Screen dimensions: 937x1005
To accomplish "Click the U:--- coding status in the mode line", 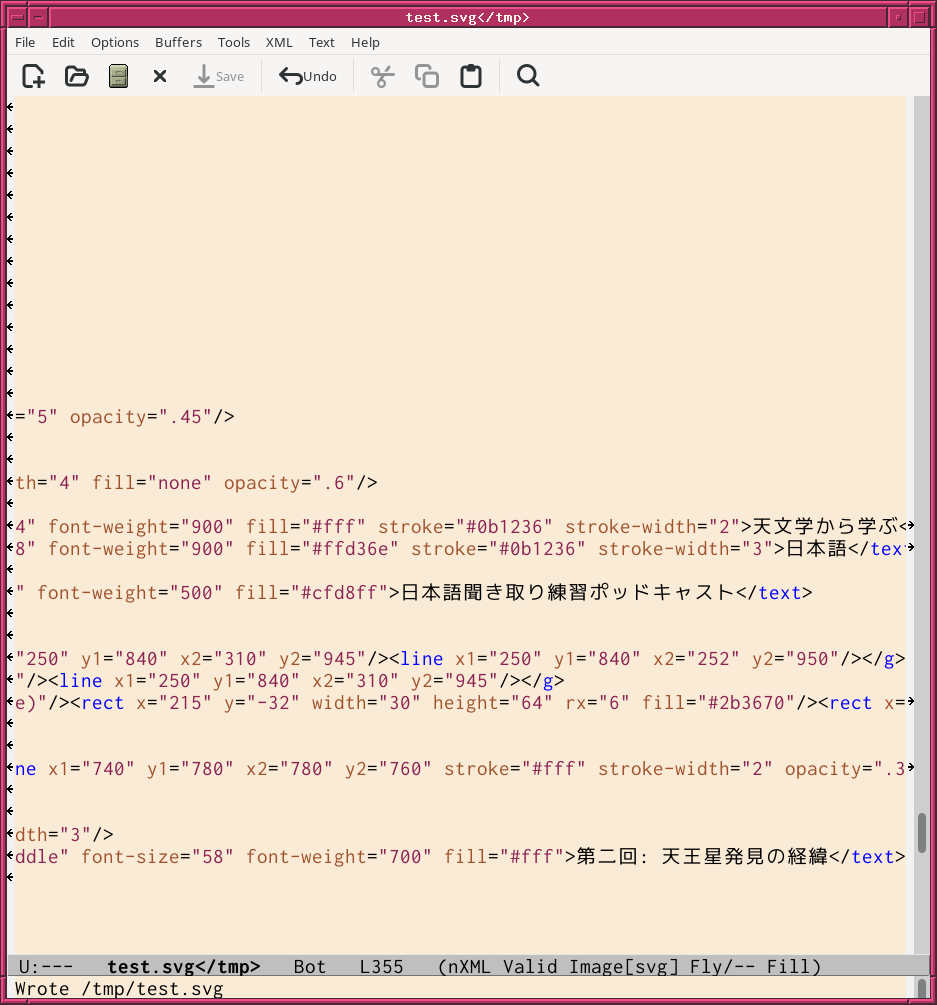I will (x=46, y=967).
